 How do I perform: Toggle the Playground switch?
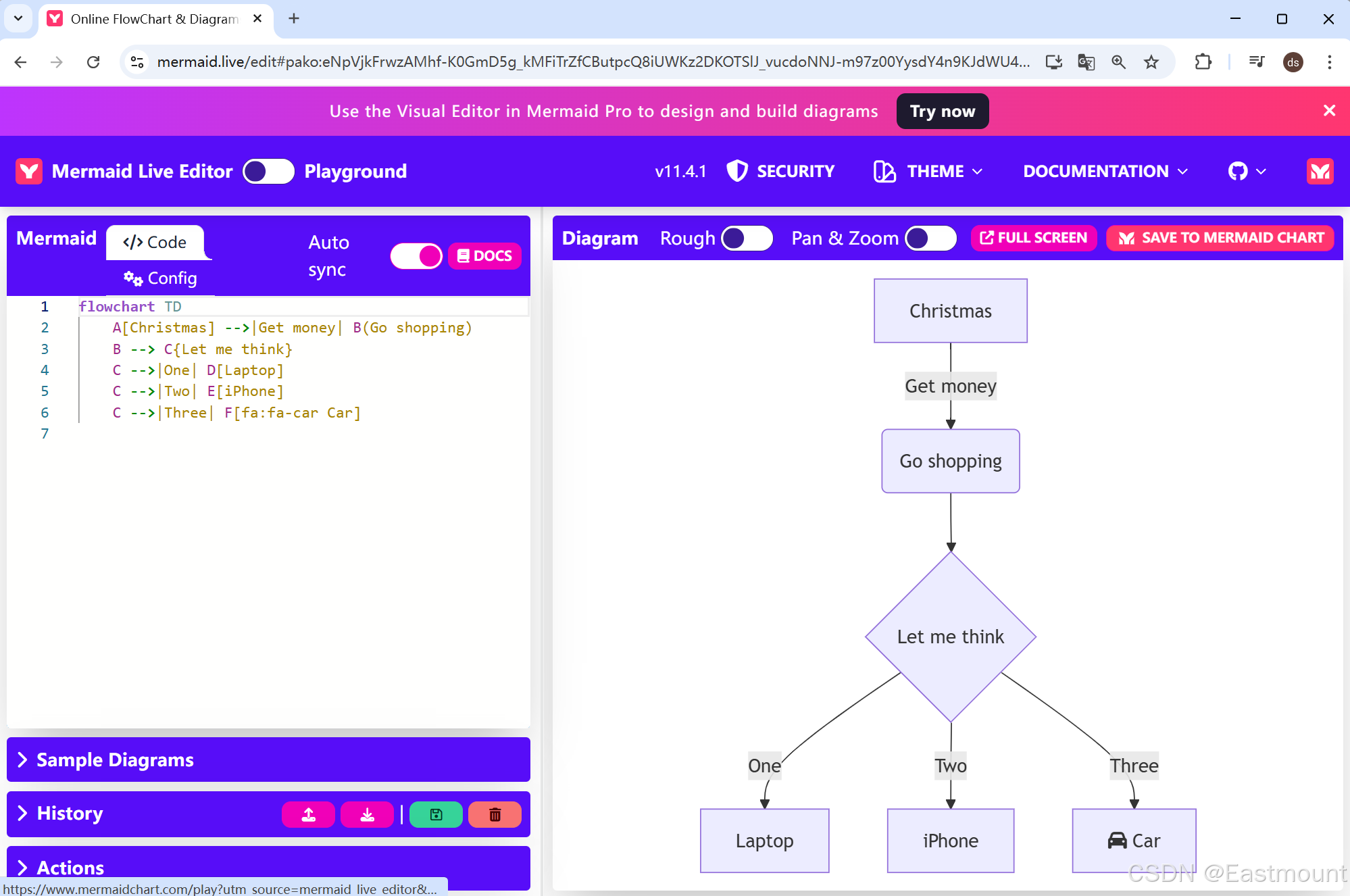pos(268,172)
